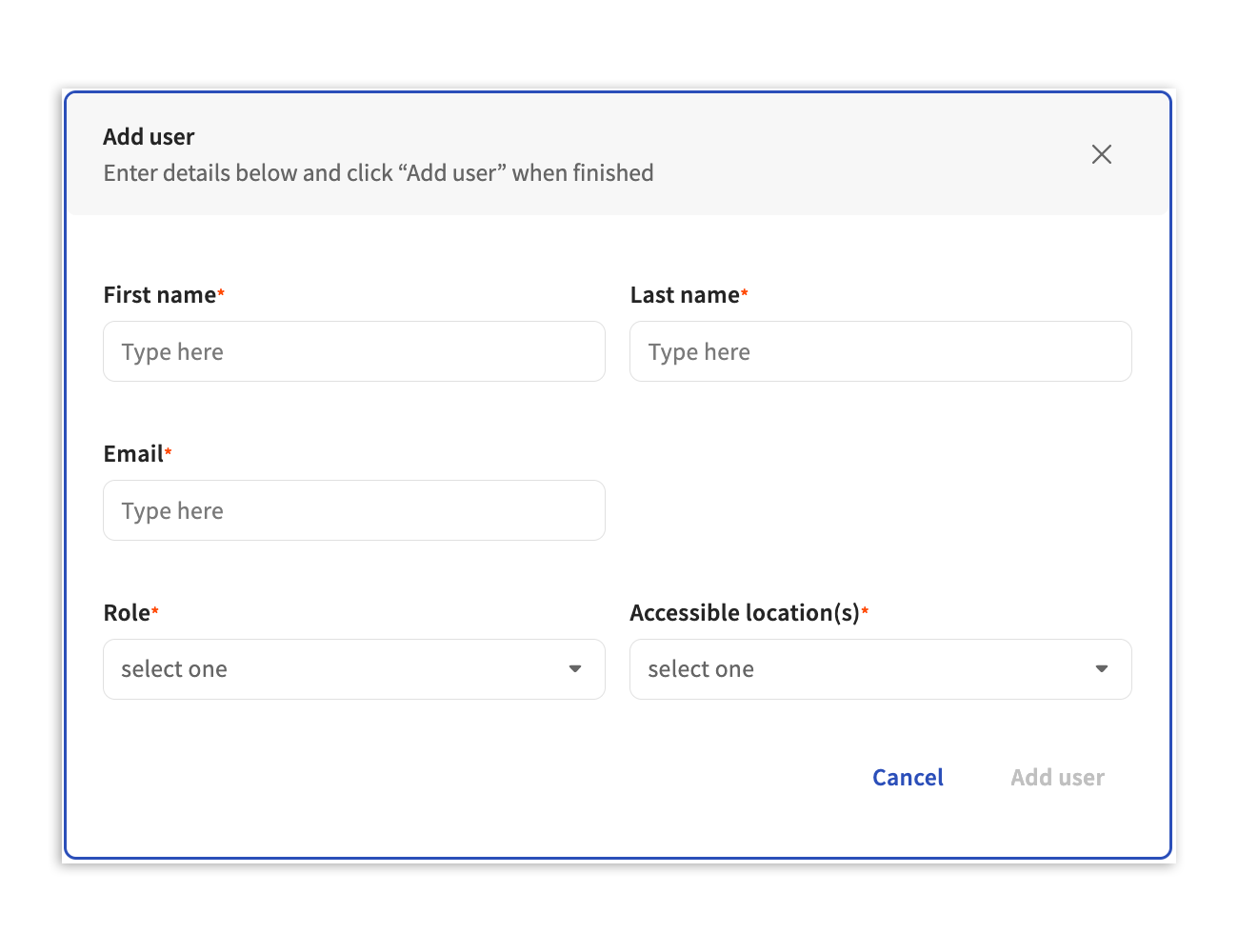Click the Add user button
The height and width of the screenshot is (952, 1238).
click(1057, 777)
